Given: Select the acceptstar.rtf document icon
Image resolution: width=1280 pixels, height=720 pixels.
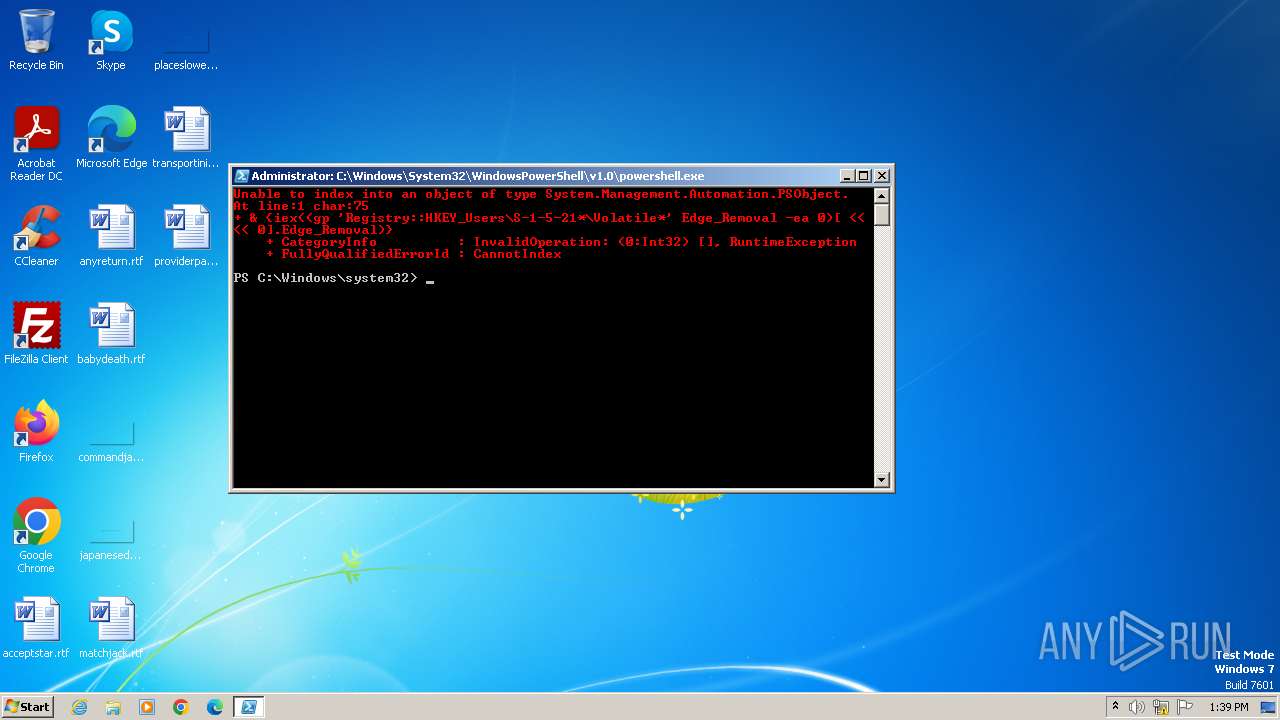Looking at the screenshot, I should point(36,628).
